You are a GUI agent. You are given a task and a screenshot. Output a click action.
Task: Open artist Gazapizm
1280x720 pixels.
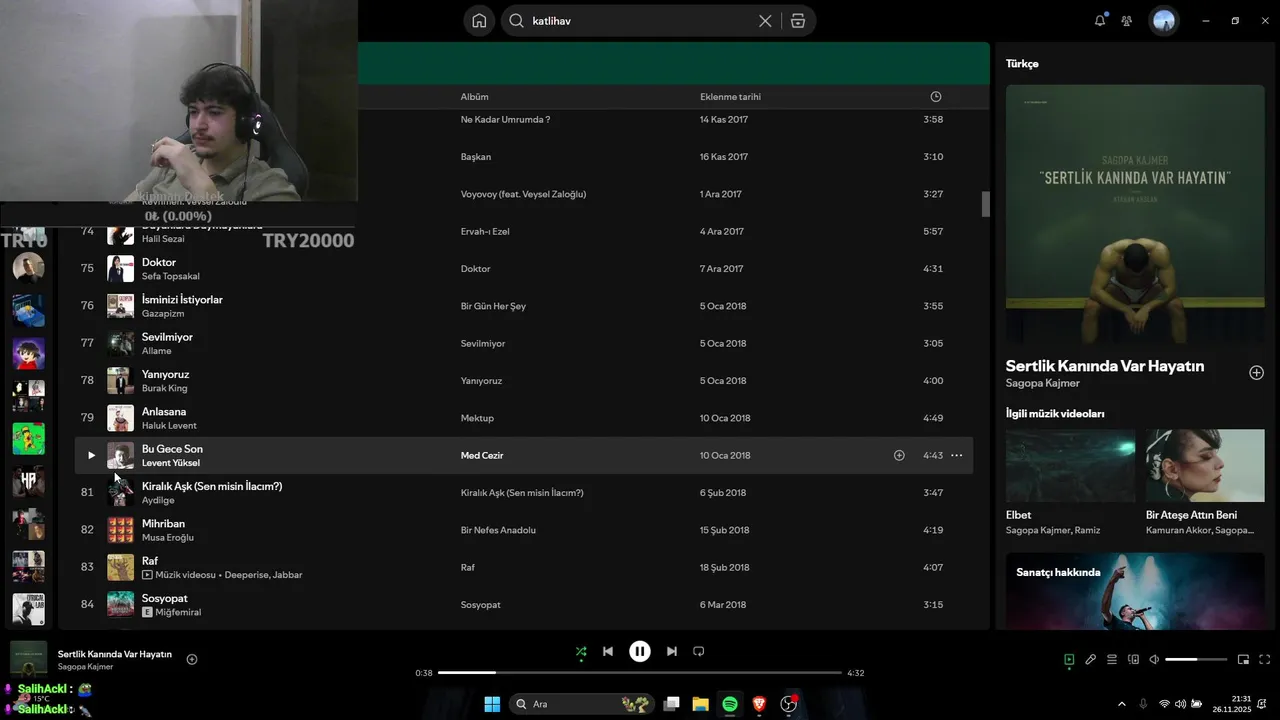(163, 313)
